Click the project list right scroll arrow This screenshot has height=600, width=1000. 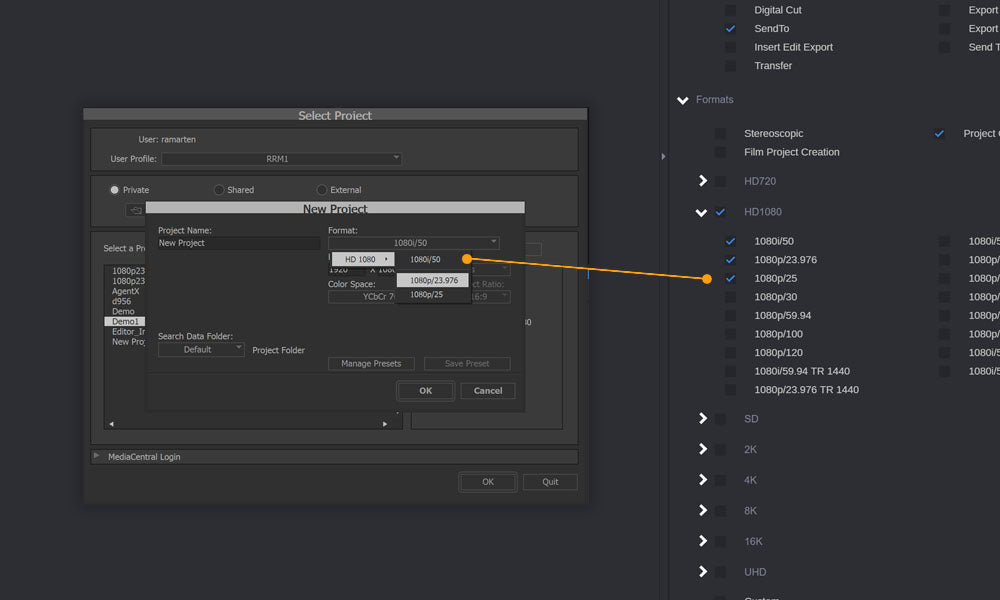pos(385,424)
